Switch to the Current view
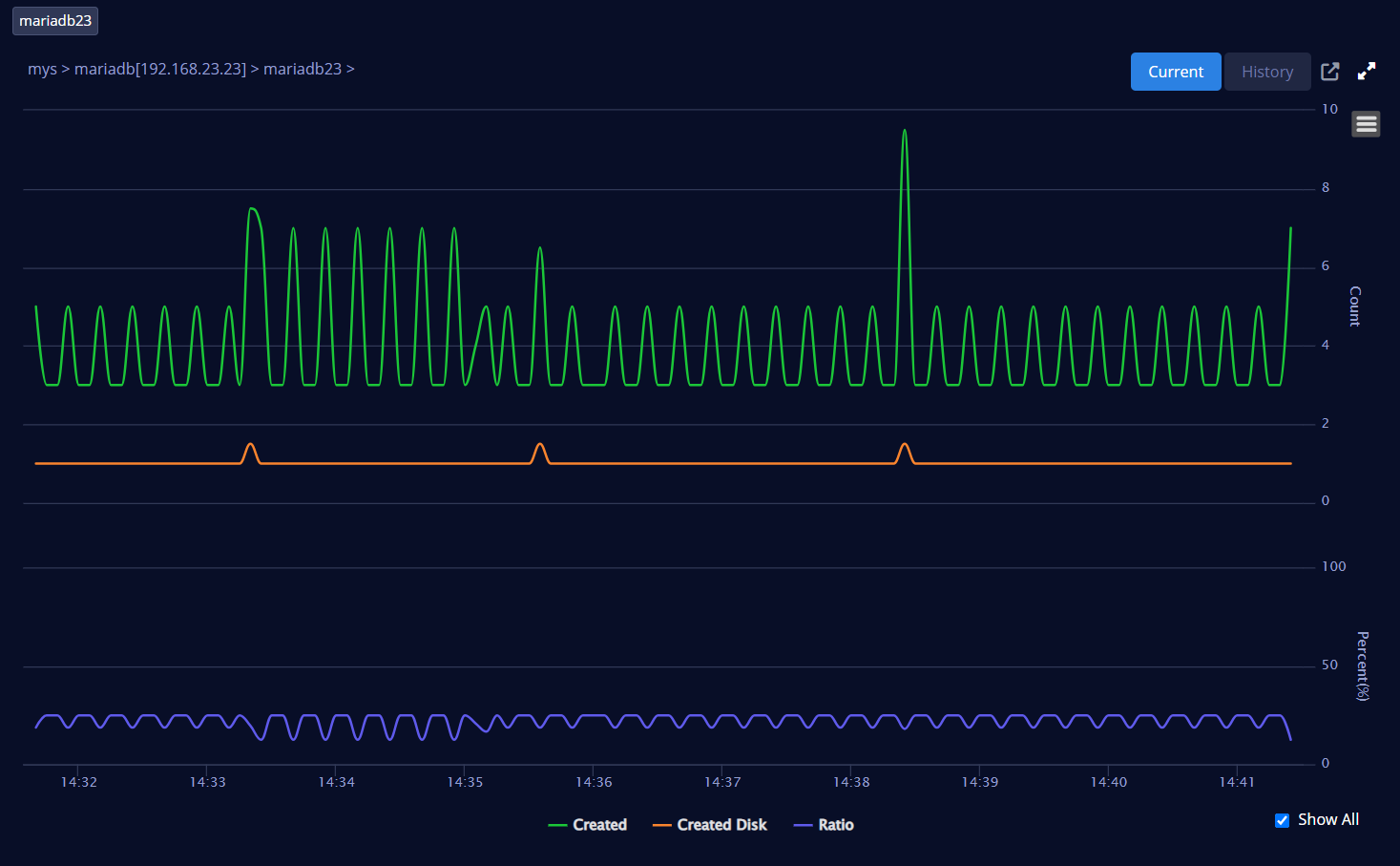 (x=1175, y=72)
